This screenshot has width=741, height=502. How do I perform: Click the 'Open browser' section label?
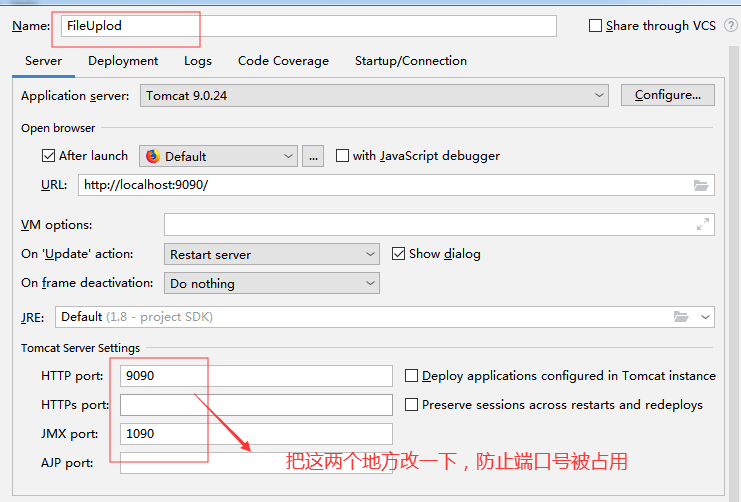[x=58, y=128]
